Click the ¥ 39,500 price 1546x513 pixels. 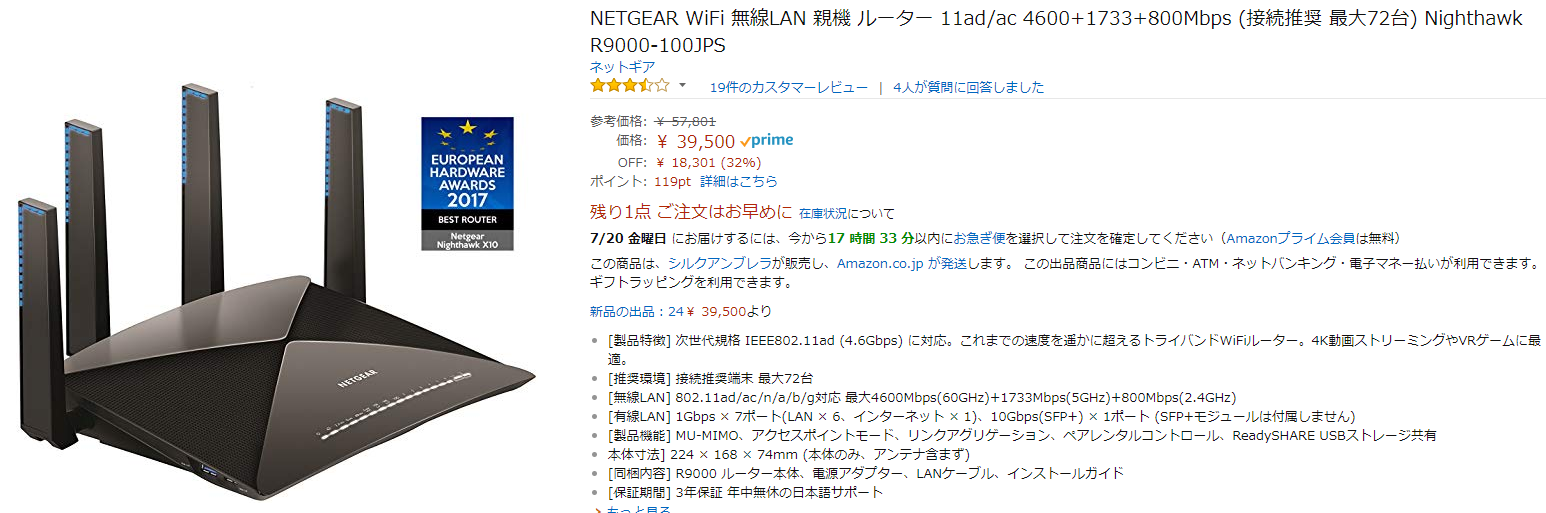[x=696, y=142]
